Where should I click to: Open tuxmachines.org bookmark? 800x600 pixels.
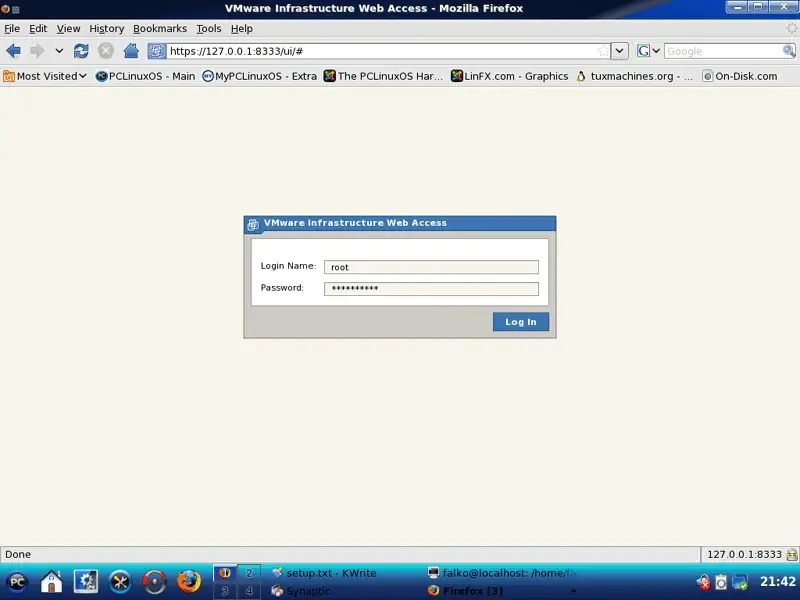point(634,76)
